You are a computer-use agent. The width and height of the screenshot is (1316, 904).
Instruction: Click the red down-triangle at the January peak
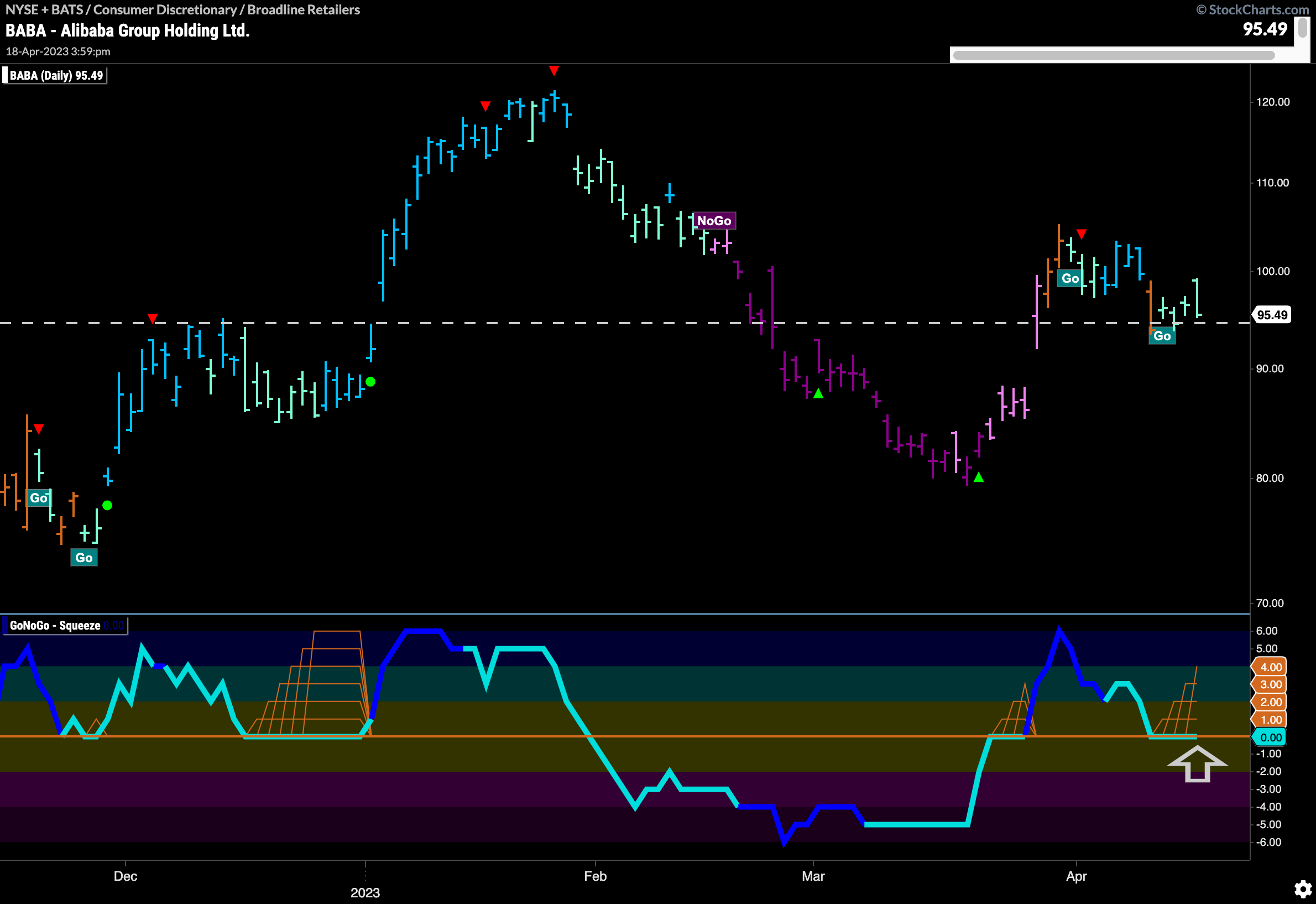pos(554,71)
